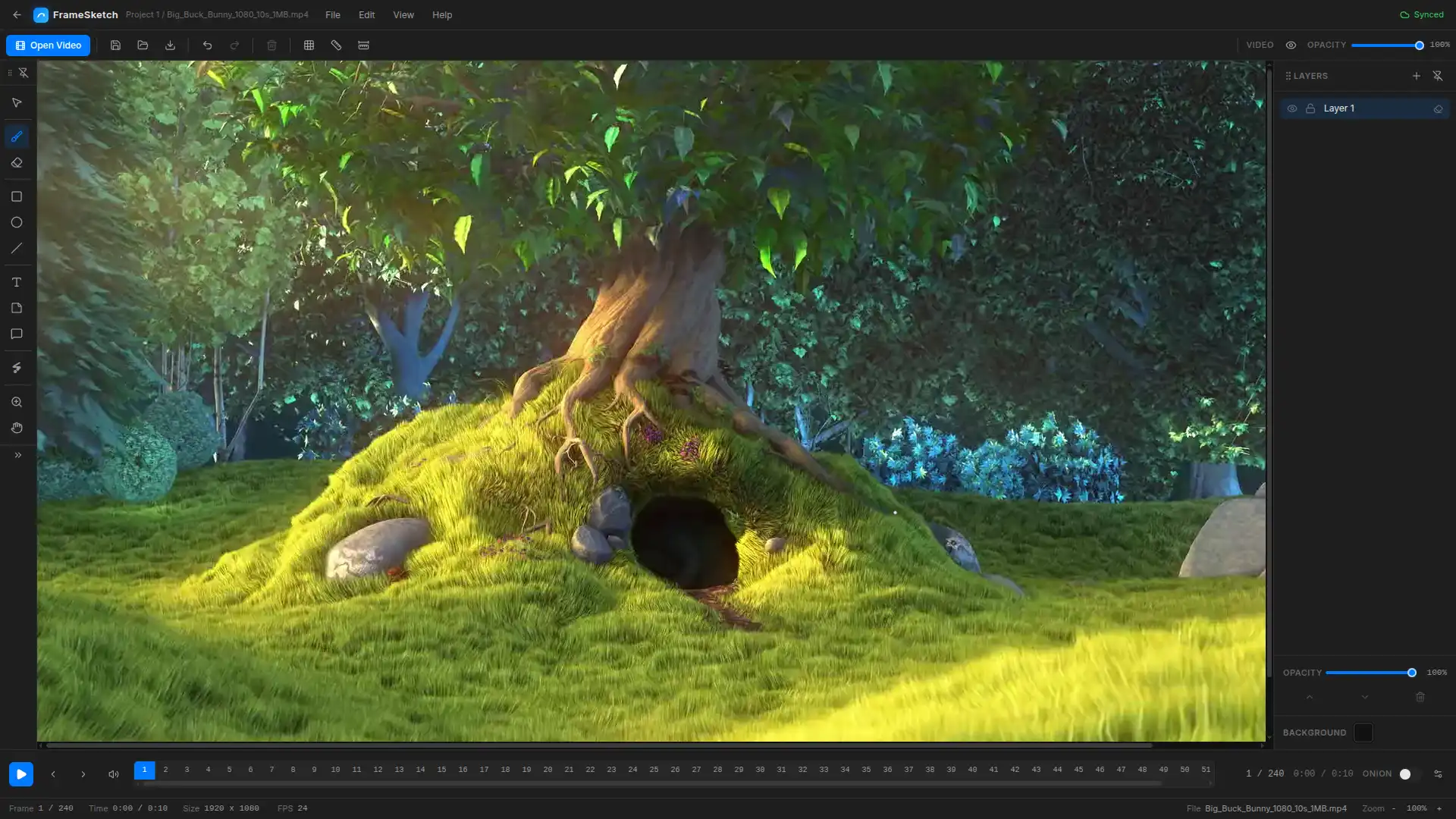
Task: Unpin the left tools panel
Action: [24, 73]
